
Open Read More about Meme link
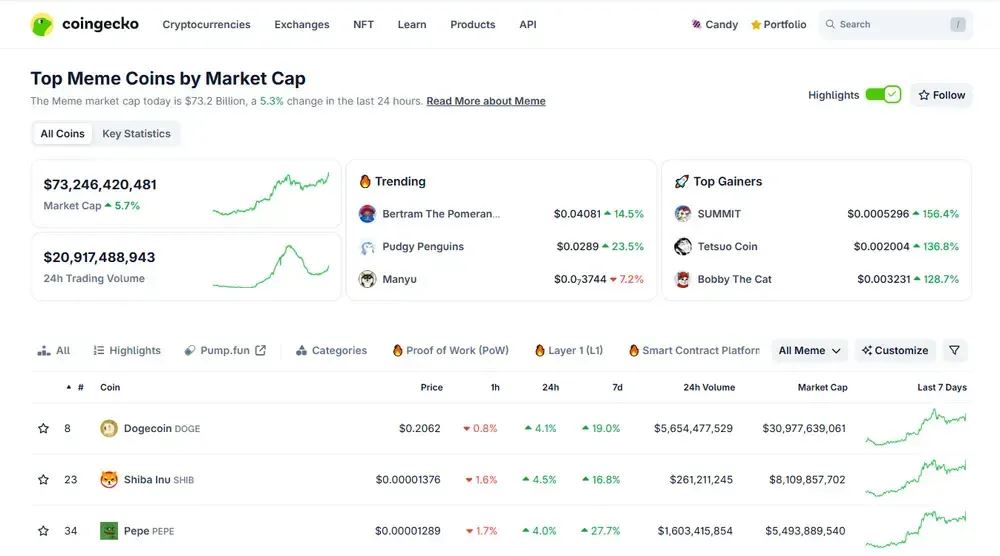click(x=486, y=101)
